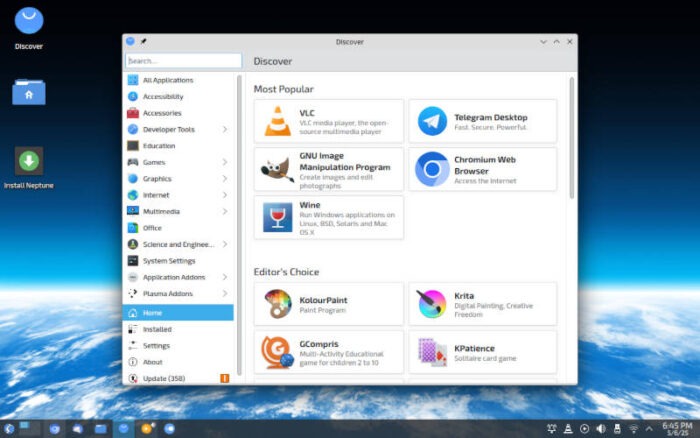The image size is (700, 438).
Task: Open the Installed sidebar entry
Action: (178, 329)
